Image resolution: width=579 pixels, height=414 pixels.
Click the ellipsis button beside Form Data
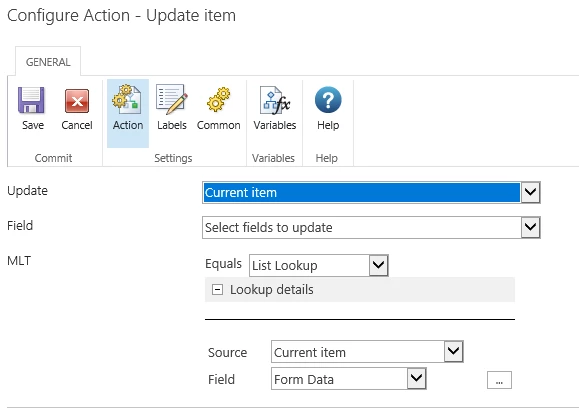click(x=499, y=380)
